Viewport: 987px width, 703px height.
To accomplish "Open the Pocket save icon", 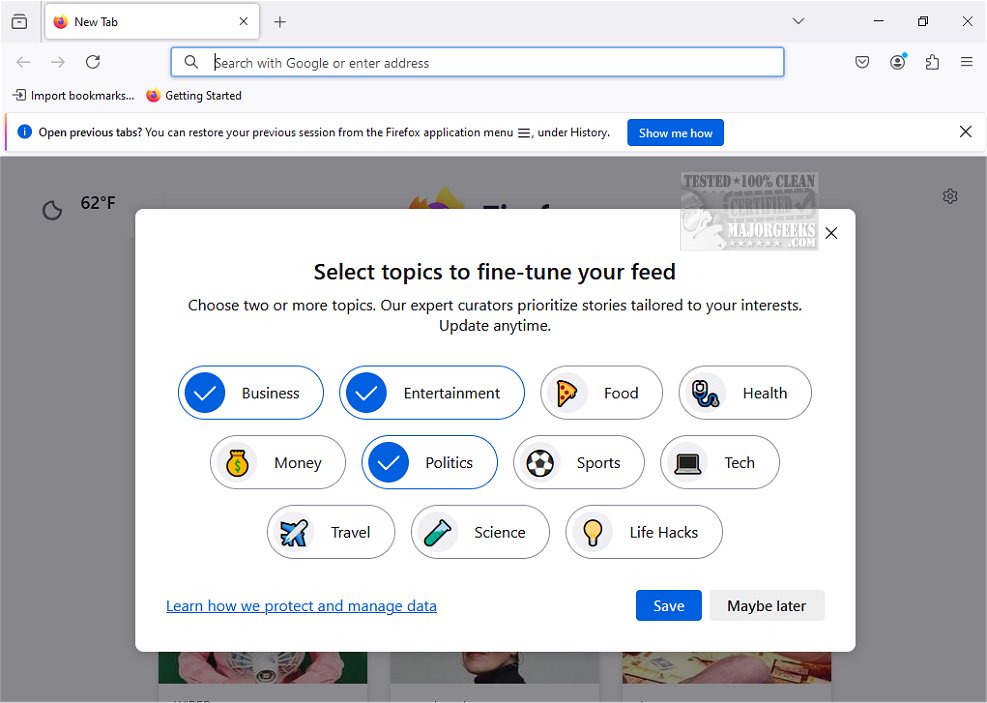I will click(x=862, y=62).
